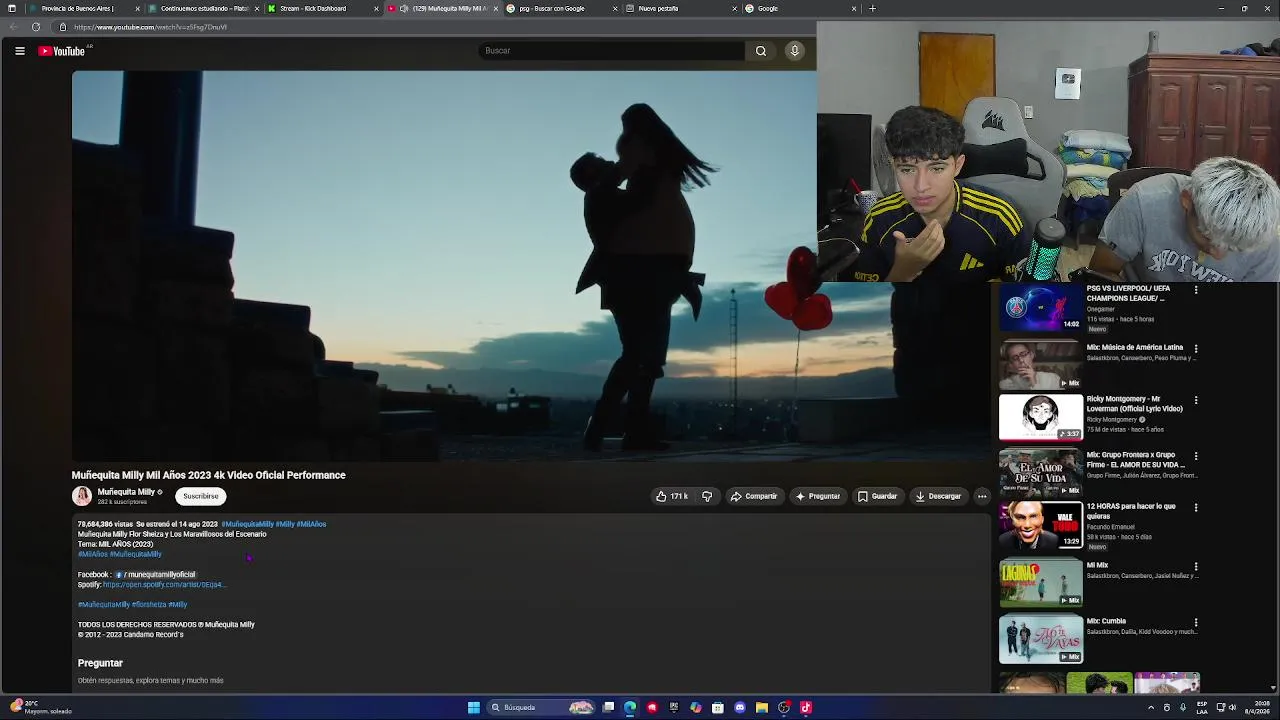Switch to Continuemos estudiando tab
1280x720 pixels.
pos(202,8)
